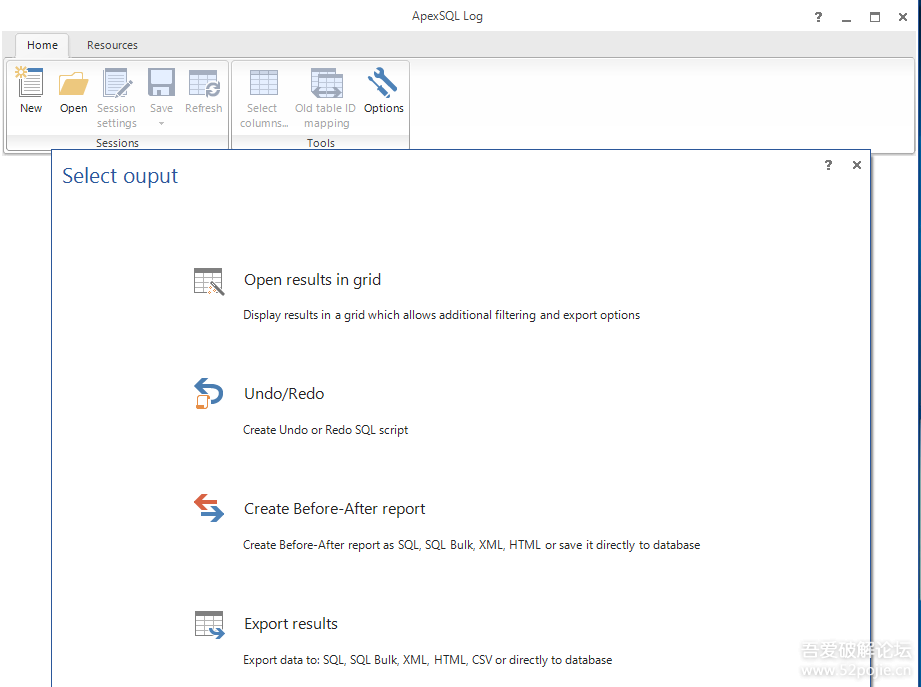Click the Save disk icon
Screen dimensions: 921x687
[161, 83]
